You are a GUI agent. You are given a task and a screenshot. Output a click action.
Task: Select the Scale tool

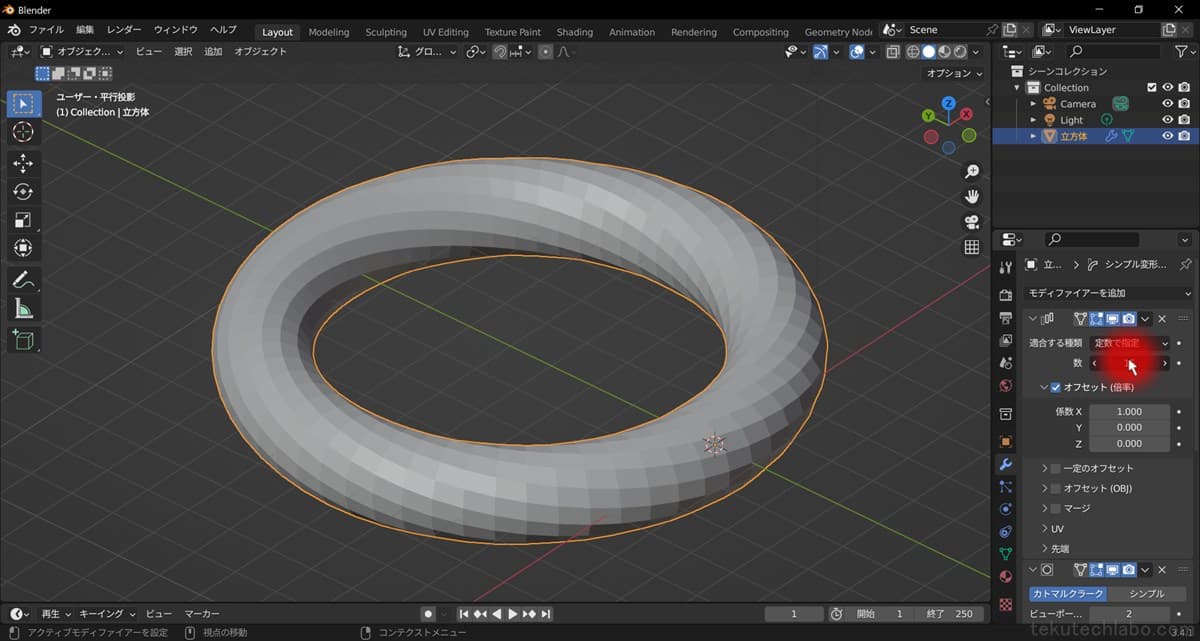[24, 219]
